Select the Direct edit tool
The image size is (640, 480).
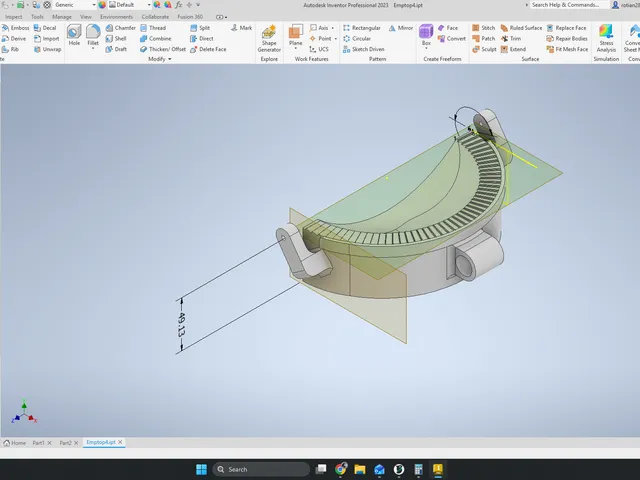(x=202, y=38)
